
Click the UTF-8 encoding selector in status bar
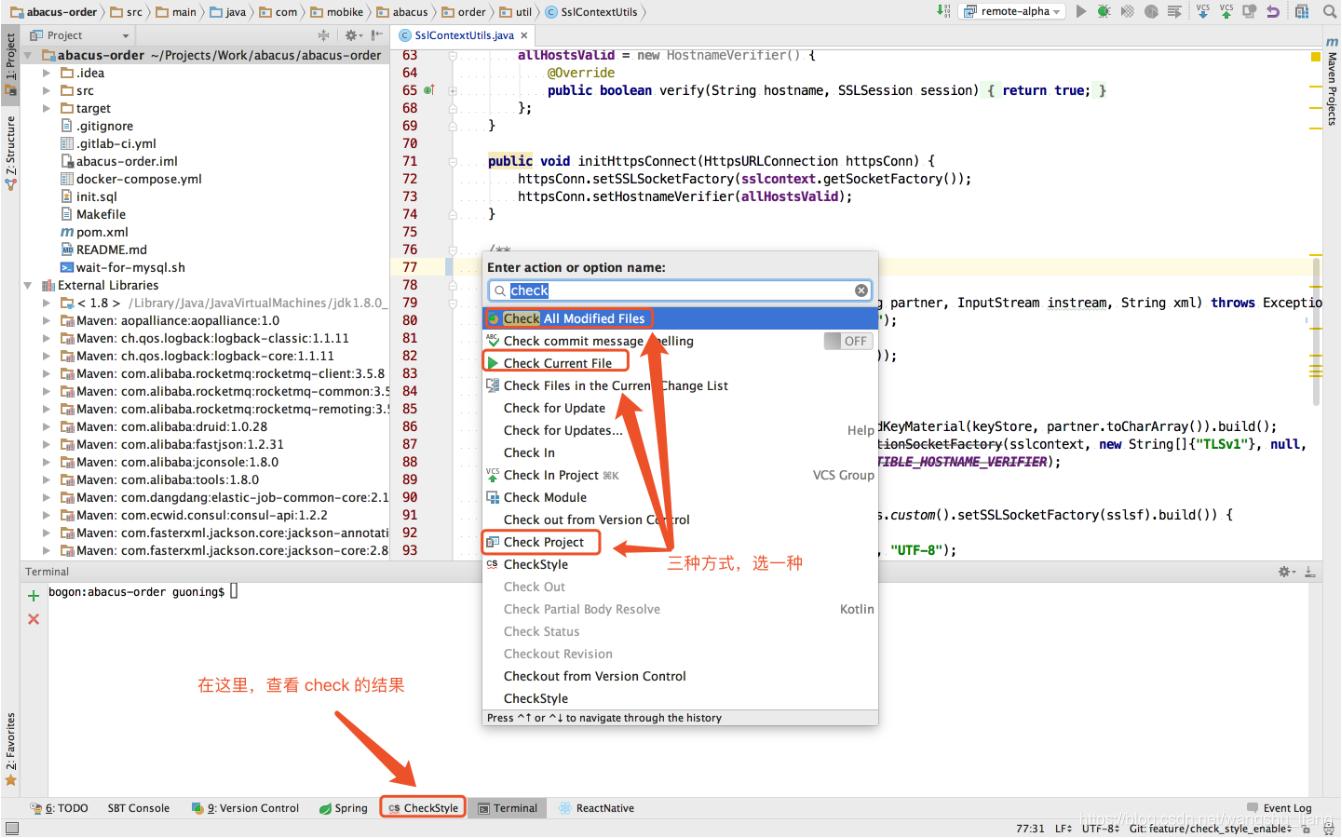1100,829
